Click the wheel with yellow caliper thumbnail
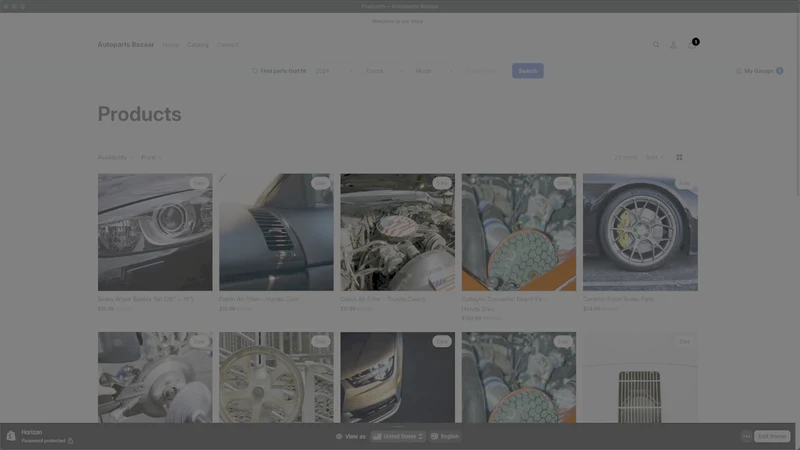 point(640,232)
